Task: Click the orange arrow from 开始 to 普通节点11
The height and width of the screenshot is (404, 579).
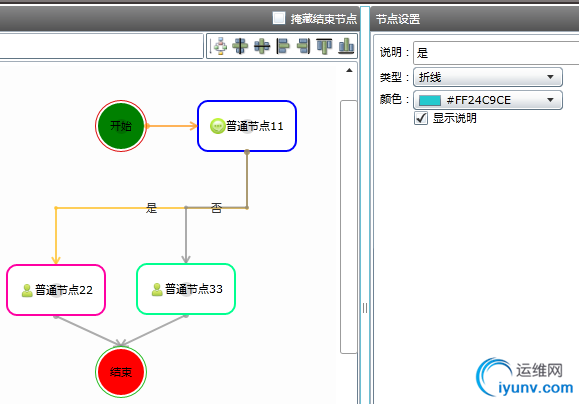Action: pyautogui.click(x=172, y=126)
